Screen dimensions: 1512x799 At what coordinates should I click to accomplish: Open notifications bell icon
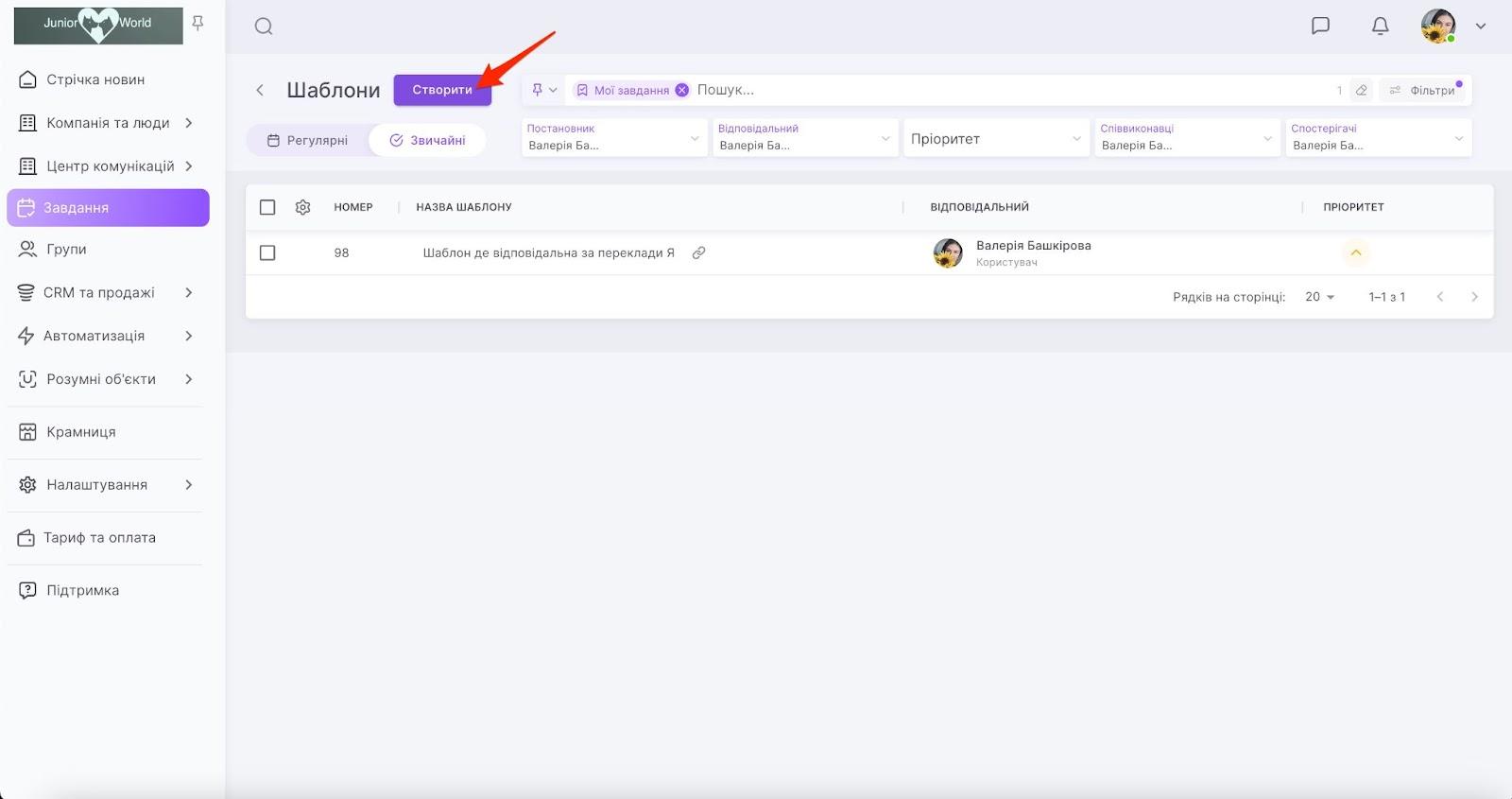pos(1380,26)
